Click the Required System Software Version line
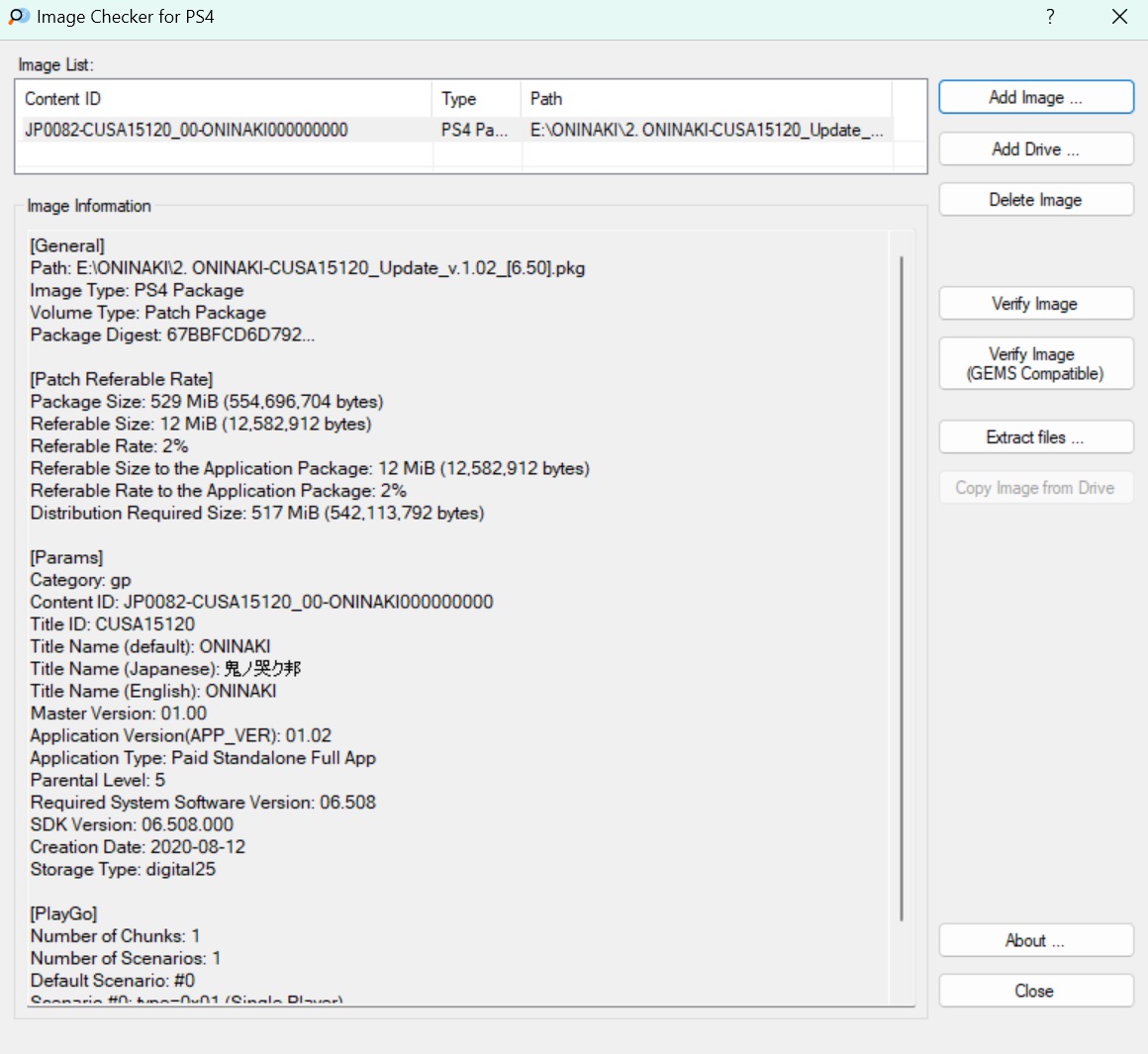 point(203,803)
